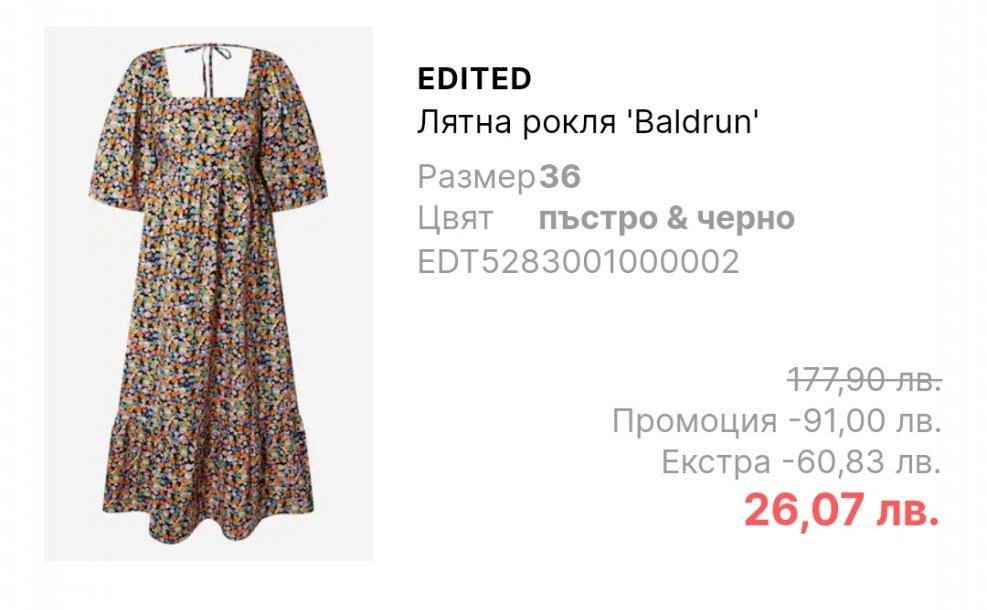Click the Цвят label
987x610 pixels.
455,219
